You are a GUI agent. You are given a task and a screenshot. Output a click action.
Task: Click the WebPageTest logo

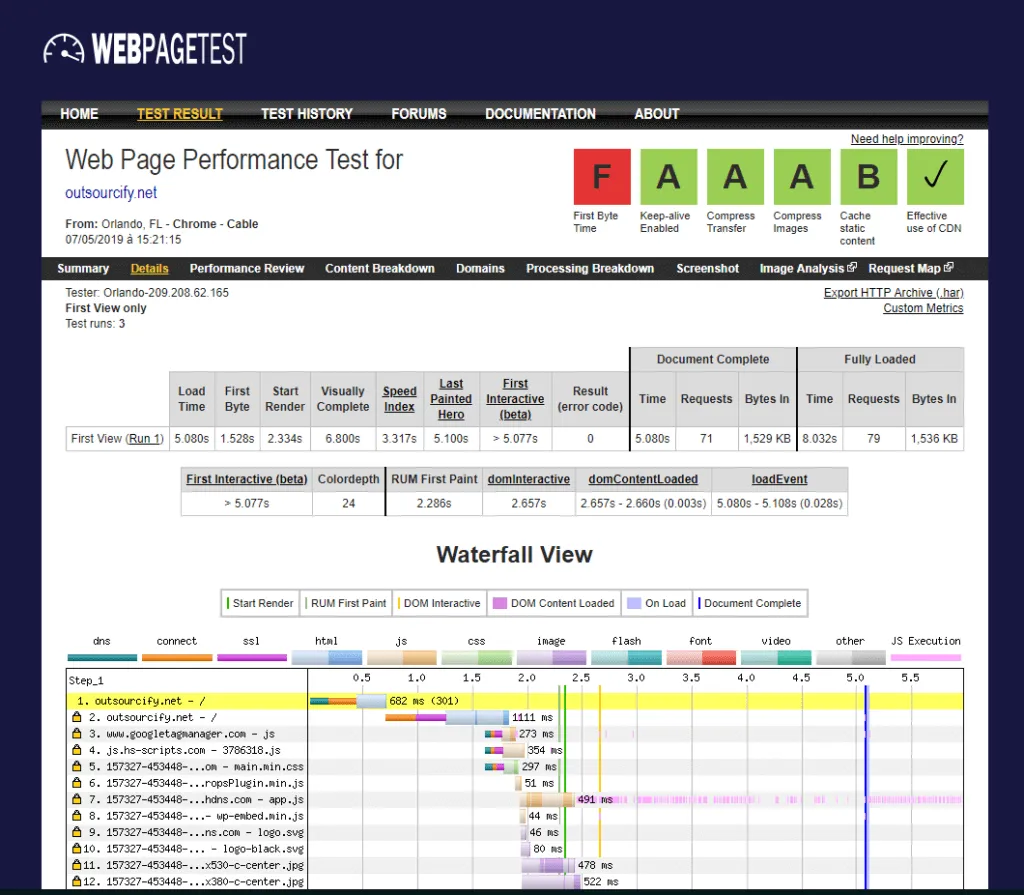(145, 48)
